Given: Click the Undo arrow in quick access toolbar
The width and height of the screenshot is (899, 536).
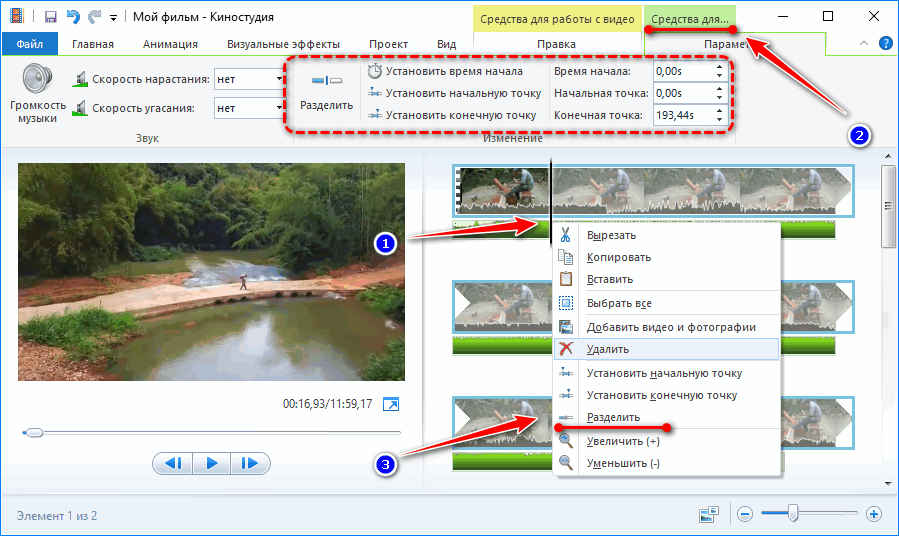Looking at the screenshot, I should (72, 17).
